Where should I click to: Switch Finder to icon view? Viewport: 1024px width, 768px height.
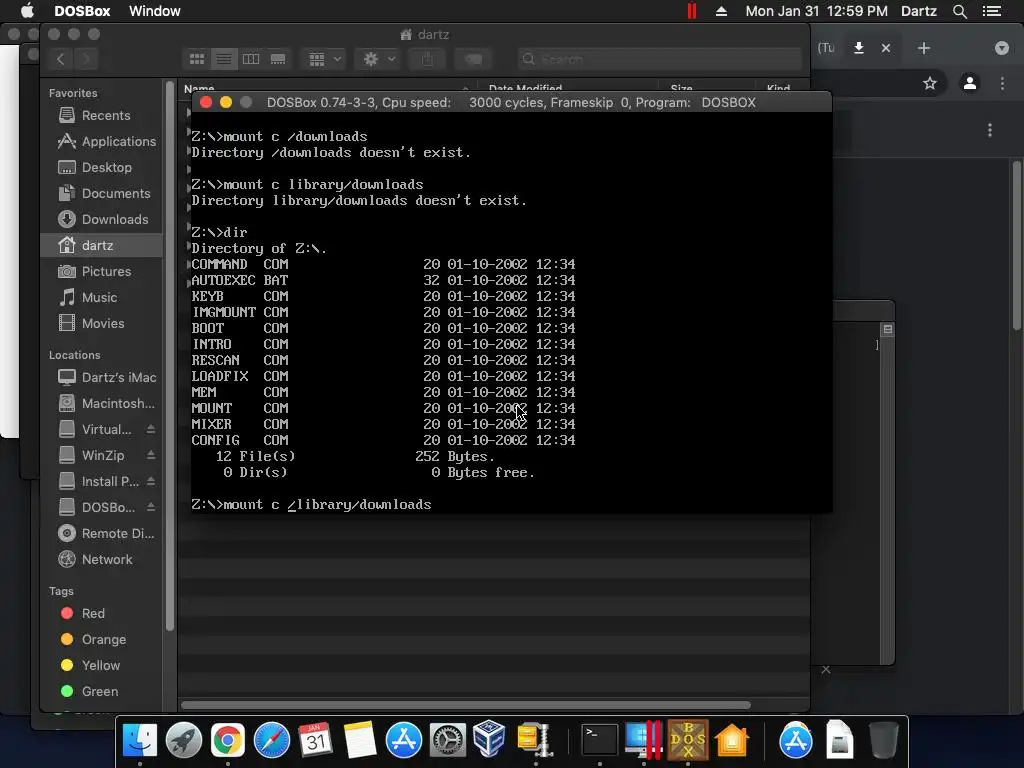point(197,59)
